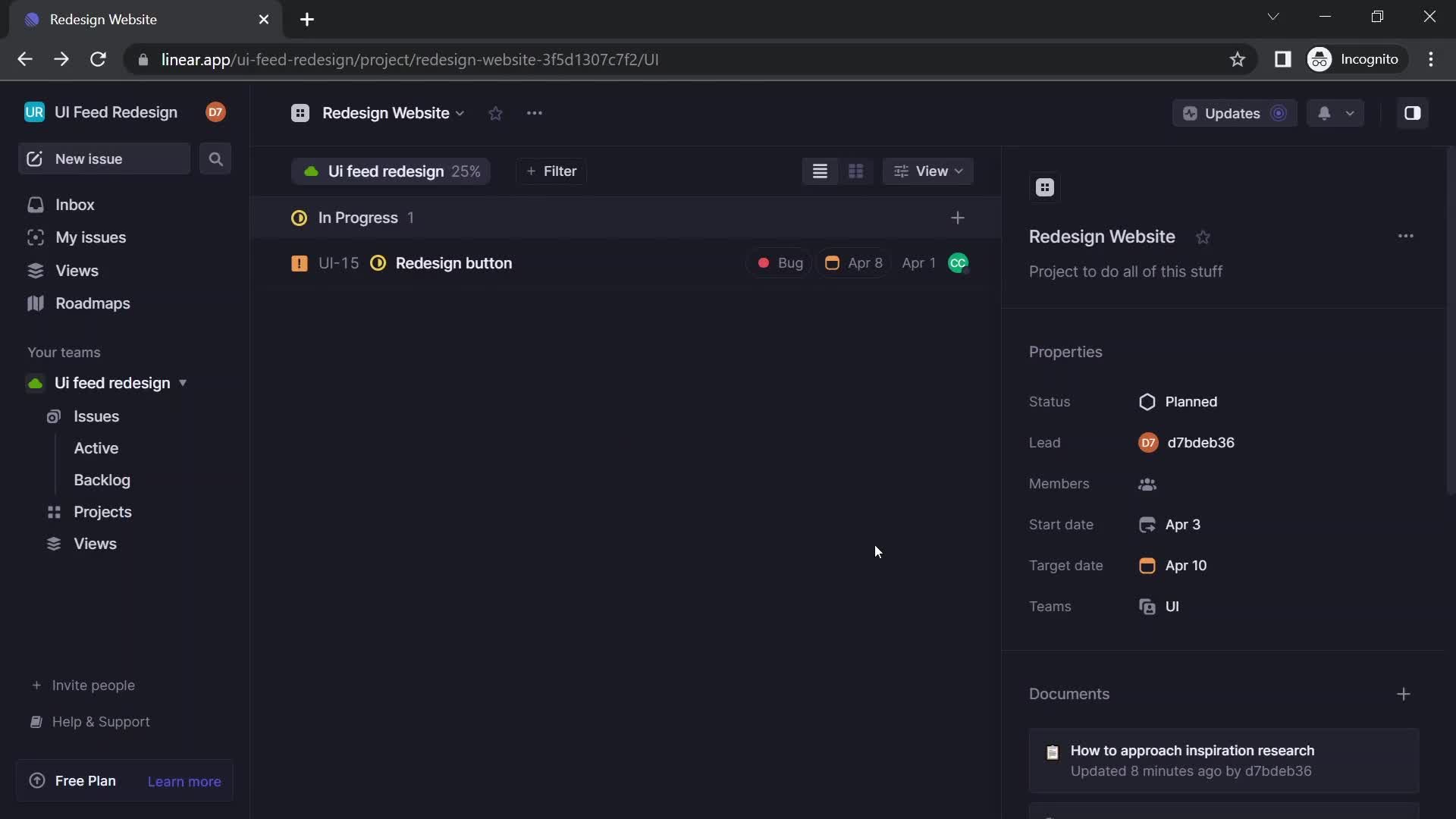Edit the Start date Apr 3
This screenshot has width=1456, height=819.
(1169, 525)
